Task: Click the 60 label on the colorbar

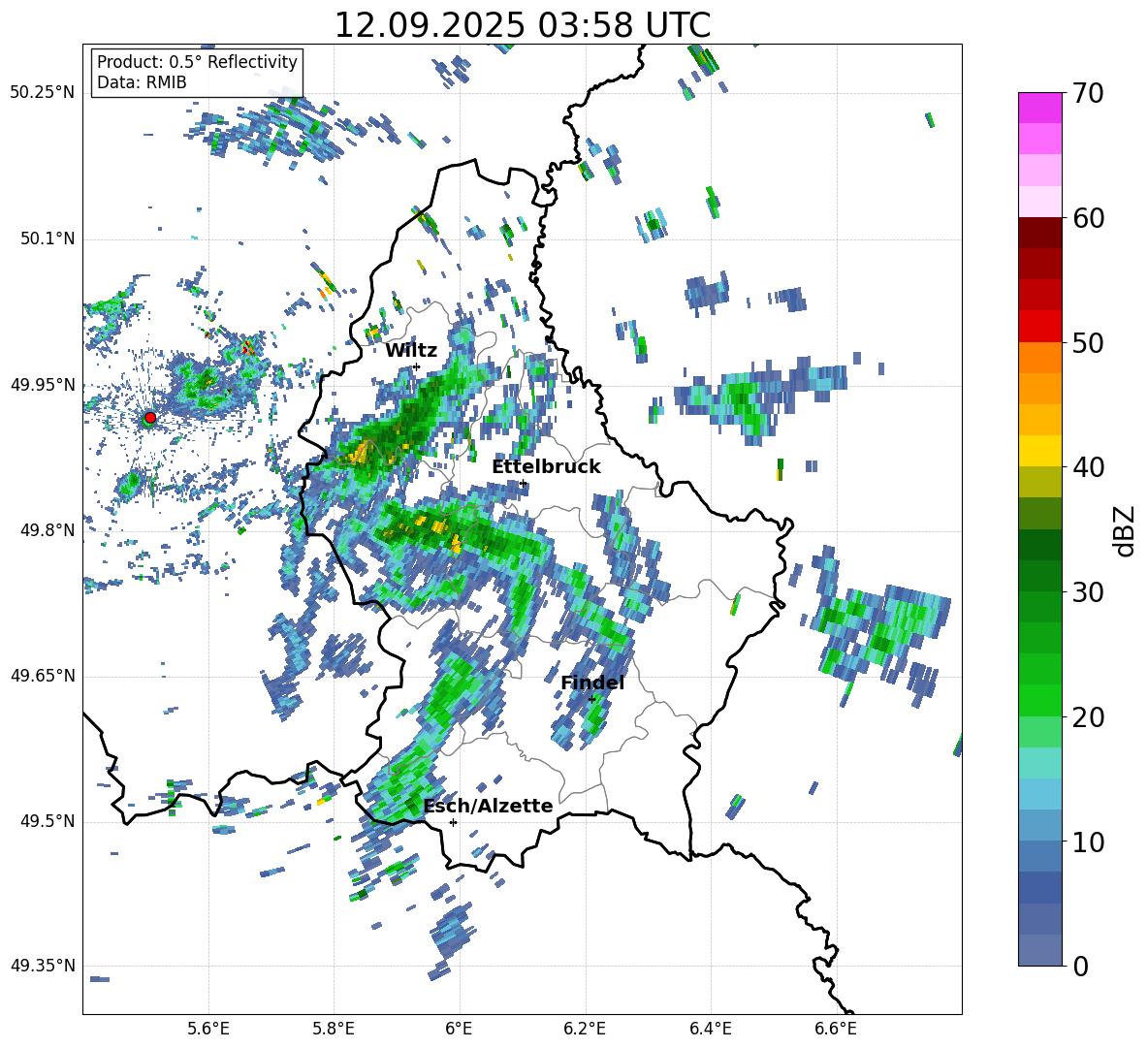Action: click(1087, 218)
